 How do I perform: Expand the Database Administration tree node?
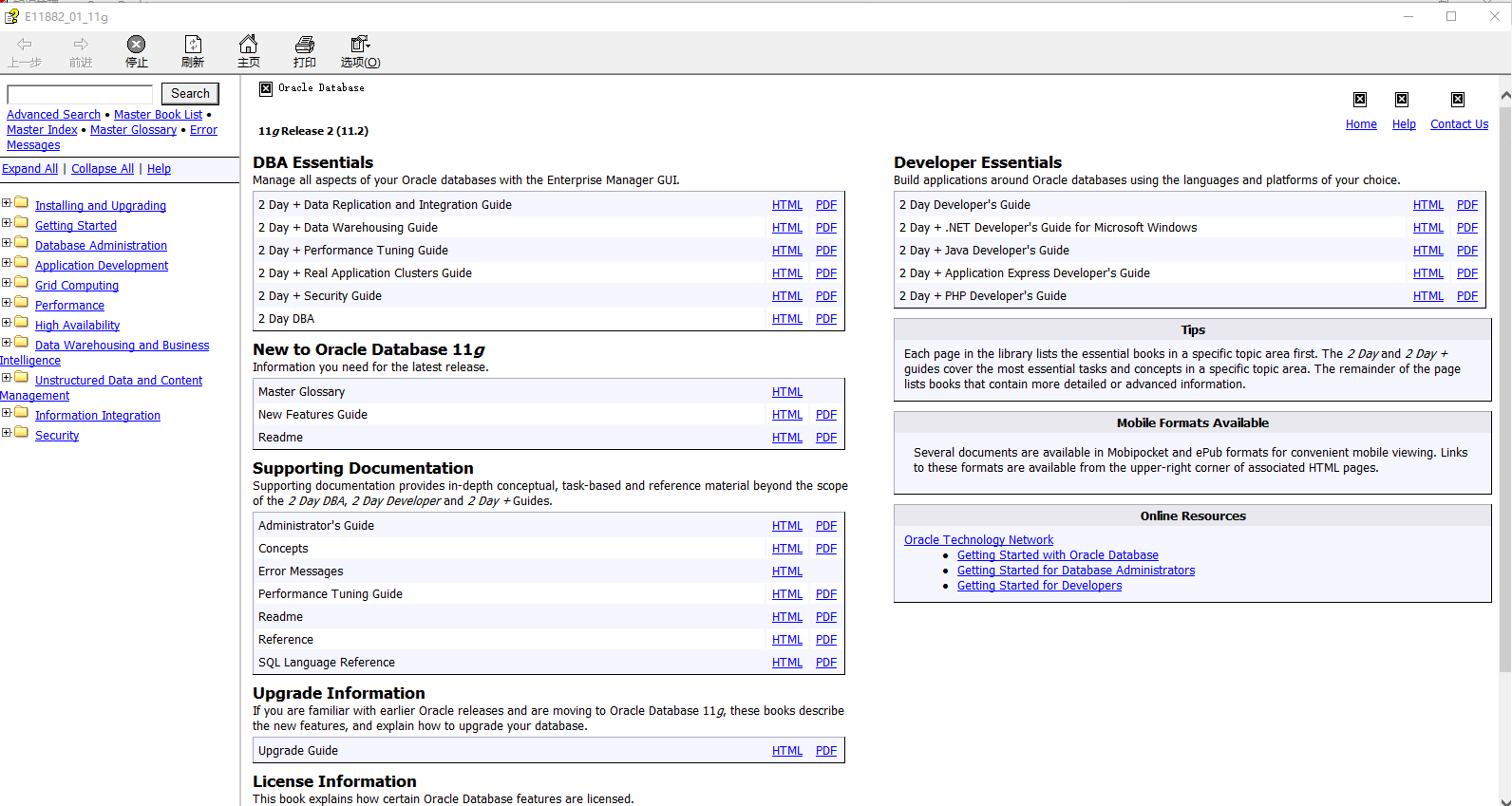pyautogui.click(x=6, y=243)
